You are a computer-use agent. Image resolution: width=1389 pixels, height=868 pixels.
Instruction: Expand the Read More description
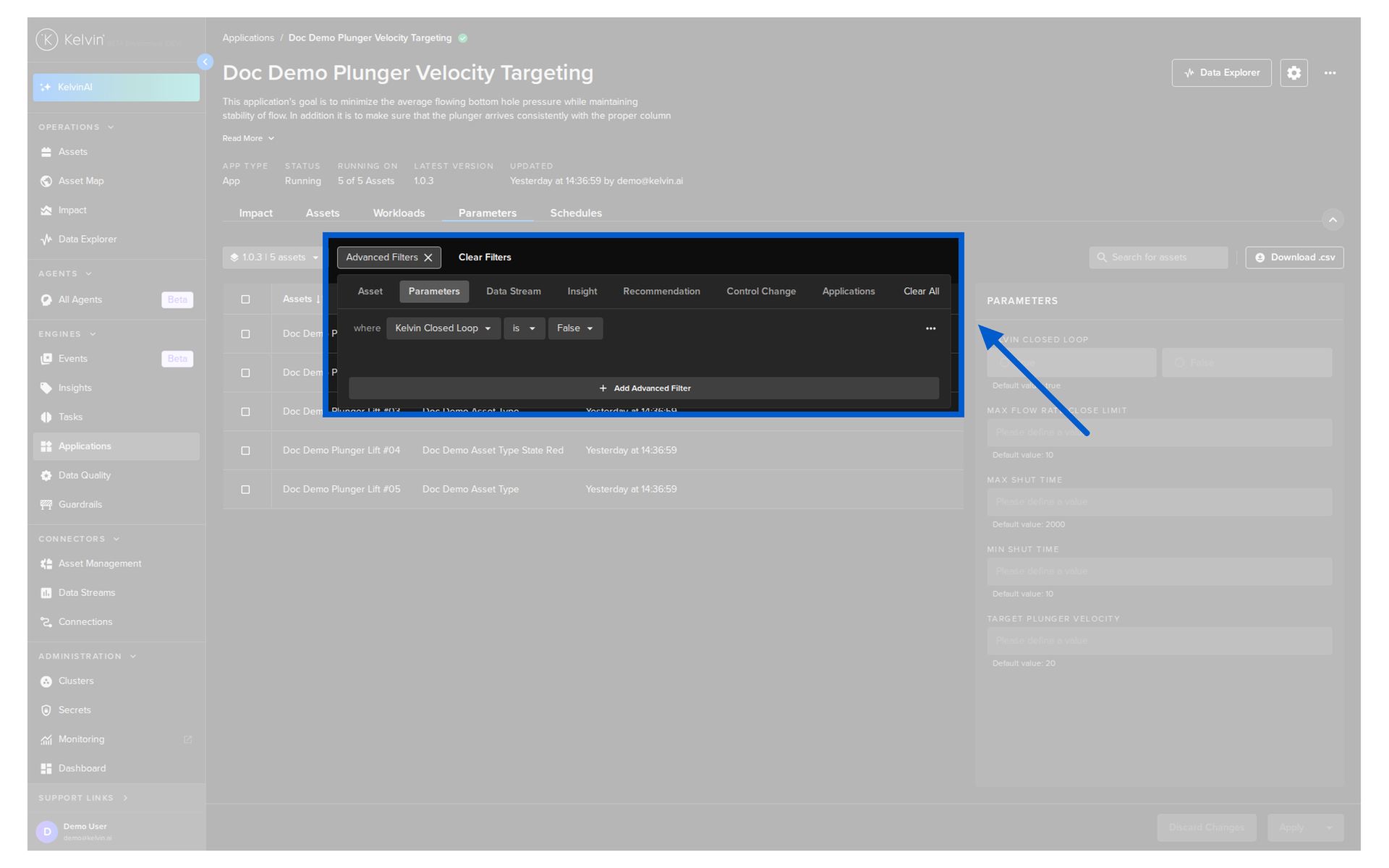[x=248, y=138]
